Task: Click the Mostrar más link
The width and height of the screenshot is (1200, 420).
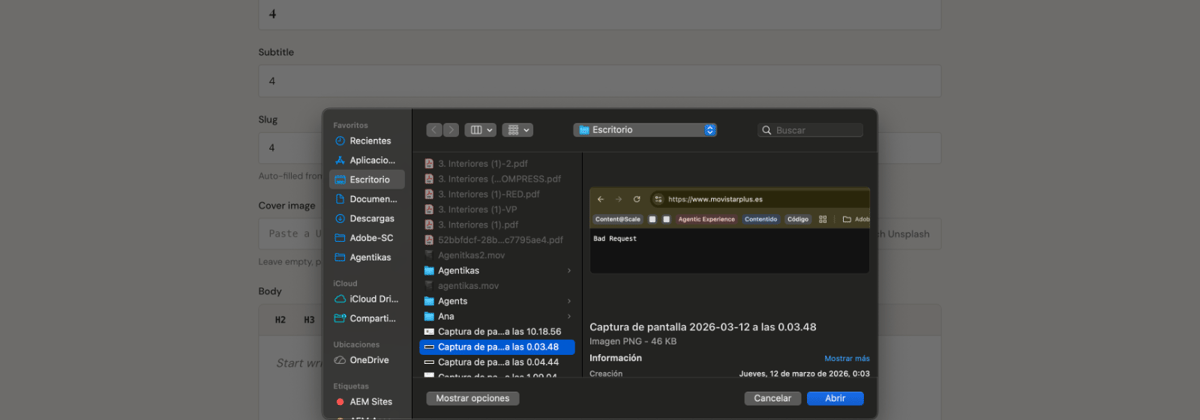Action: click(846, 358)
